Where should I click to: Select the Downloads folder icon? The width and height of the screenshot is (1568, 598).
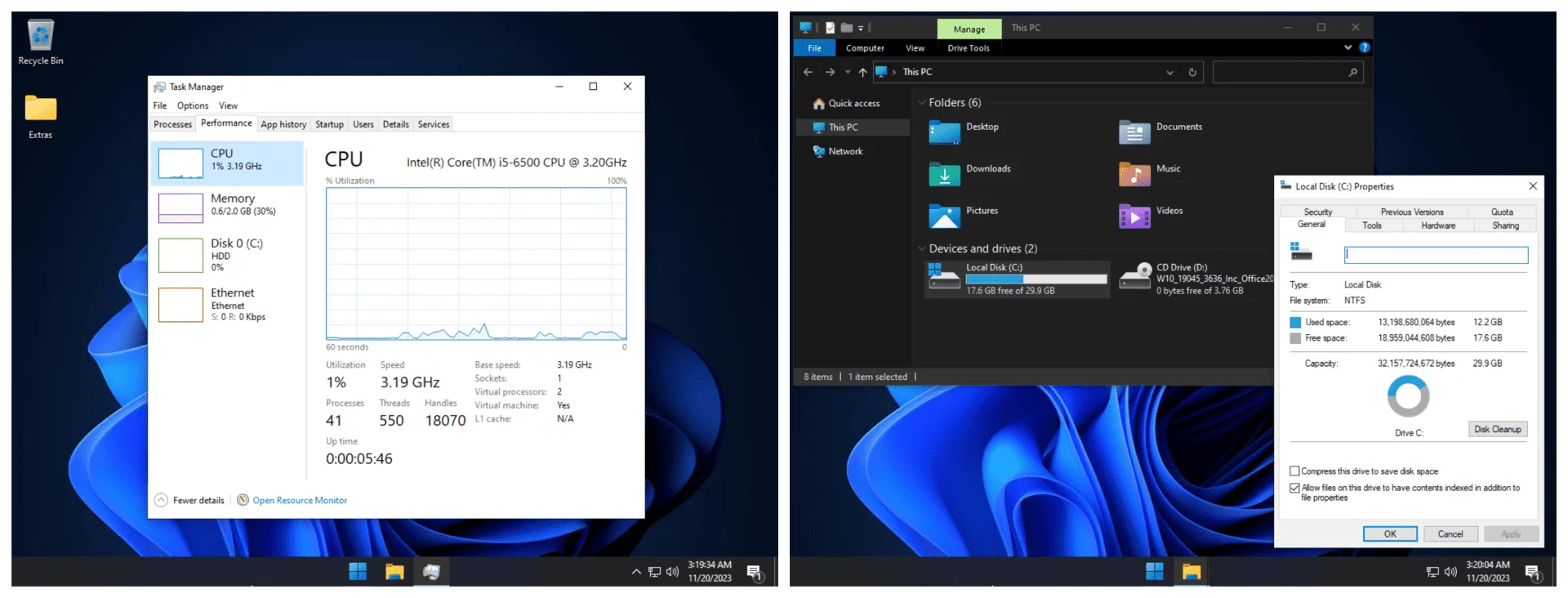click(x=944, y=173)
